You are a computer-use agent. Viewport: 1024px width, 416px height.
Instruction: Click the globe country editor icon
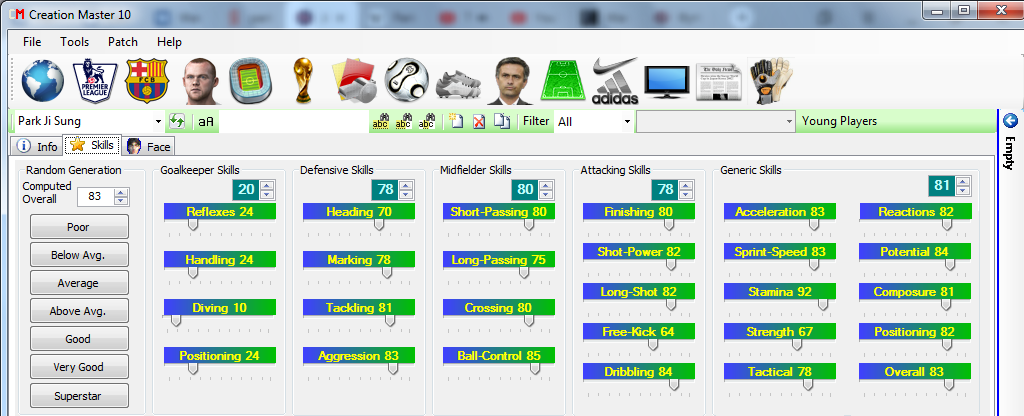42,80
